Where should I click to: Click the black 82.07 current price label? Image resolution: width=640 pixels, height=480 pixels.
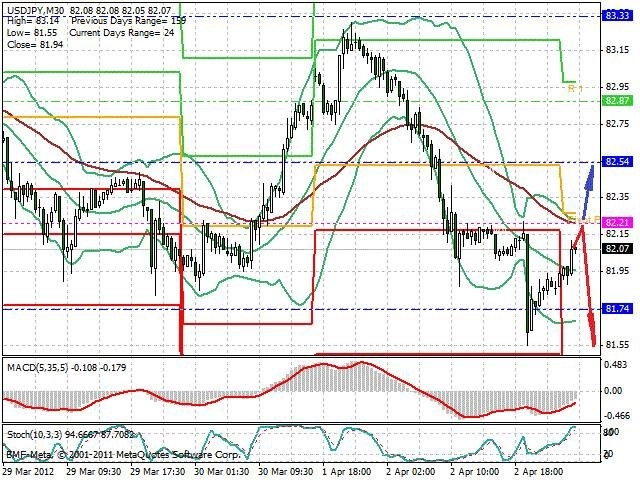click(x=617, y=248)
